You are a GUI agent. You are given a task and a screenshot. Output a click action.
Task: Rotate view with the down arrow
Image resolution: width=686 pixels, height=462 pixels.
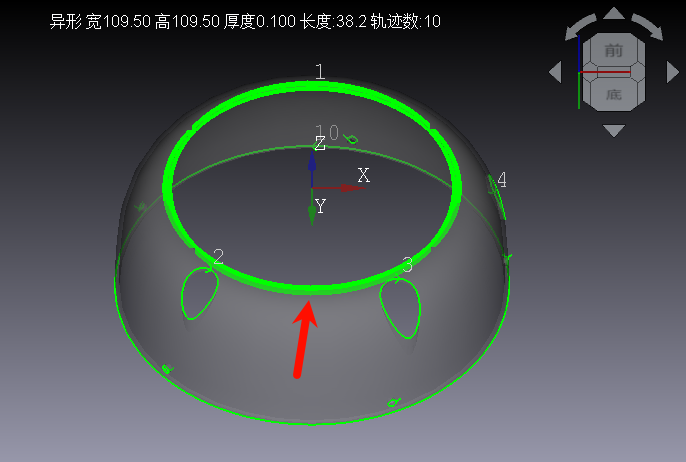[x=614, y=131]
